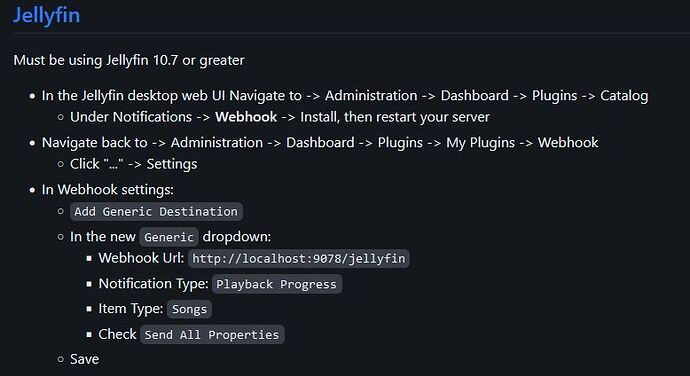Click the bold Webhook text
This screenshot has width=690, height=376.
click(246, 117)
